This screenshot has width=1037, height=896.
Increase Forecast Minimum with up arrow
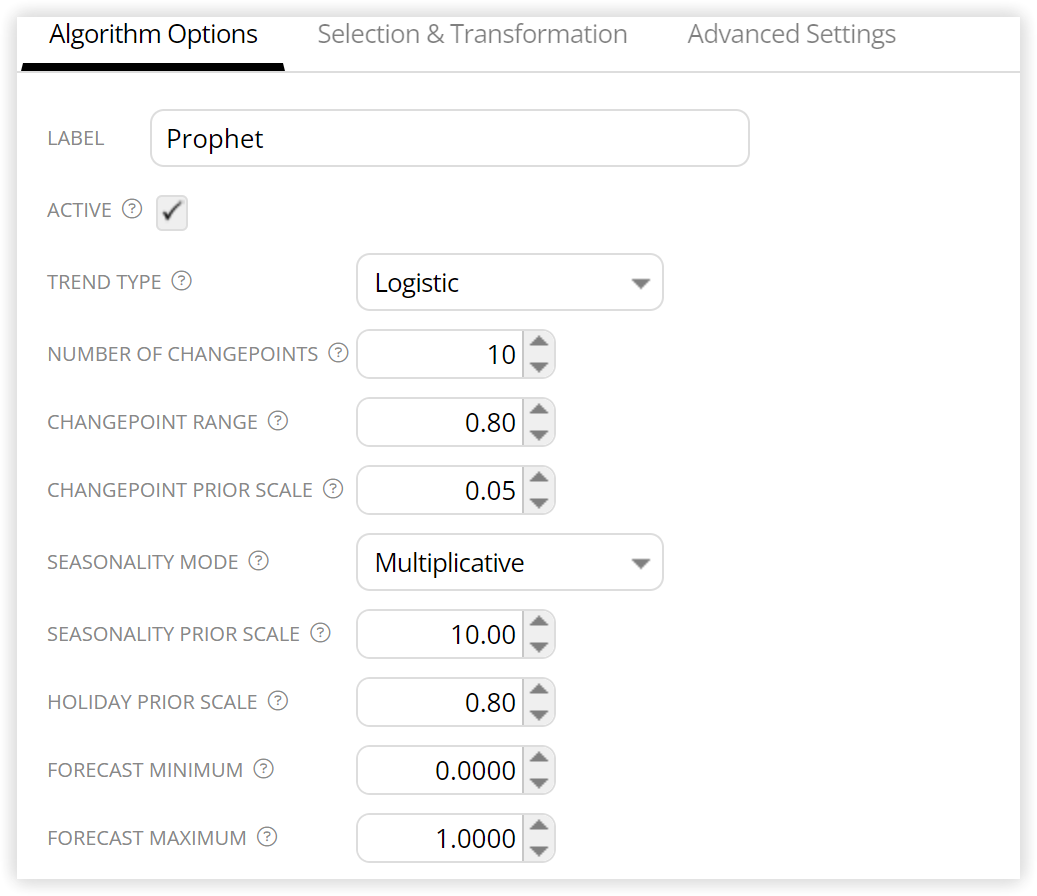click(x=539, y=758)
